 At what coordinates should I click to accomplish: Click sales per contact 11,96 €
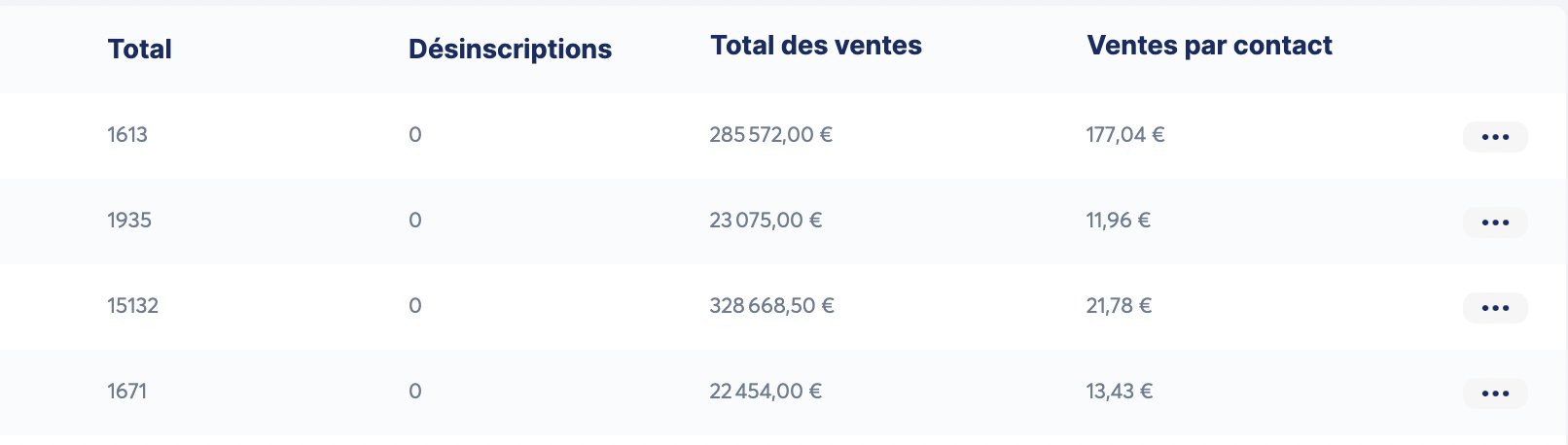click(x=1119, y=221)
